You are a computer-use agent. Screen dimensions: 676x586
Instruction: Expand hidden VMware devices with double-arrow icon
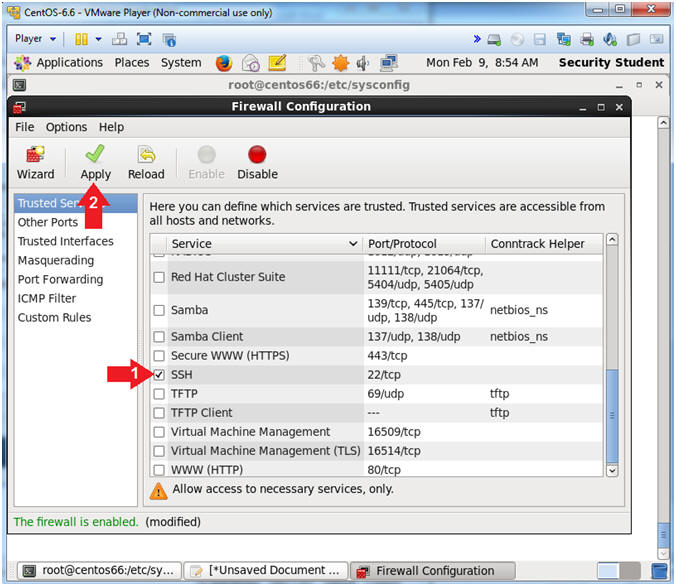(477, 39)
